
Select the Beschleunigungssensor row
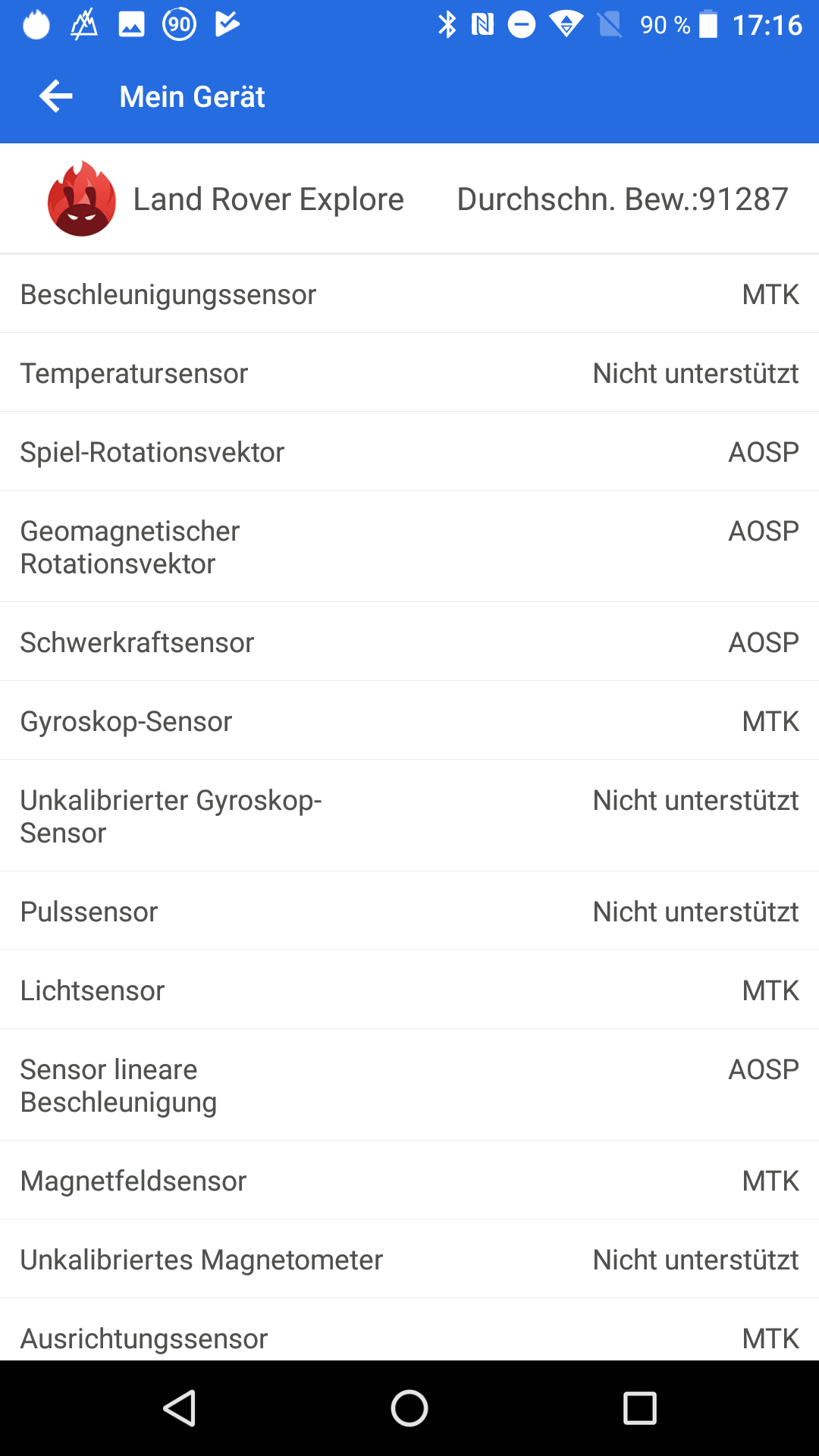coord(409,294)
